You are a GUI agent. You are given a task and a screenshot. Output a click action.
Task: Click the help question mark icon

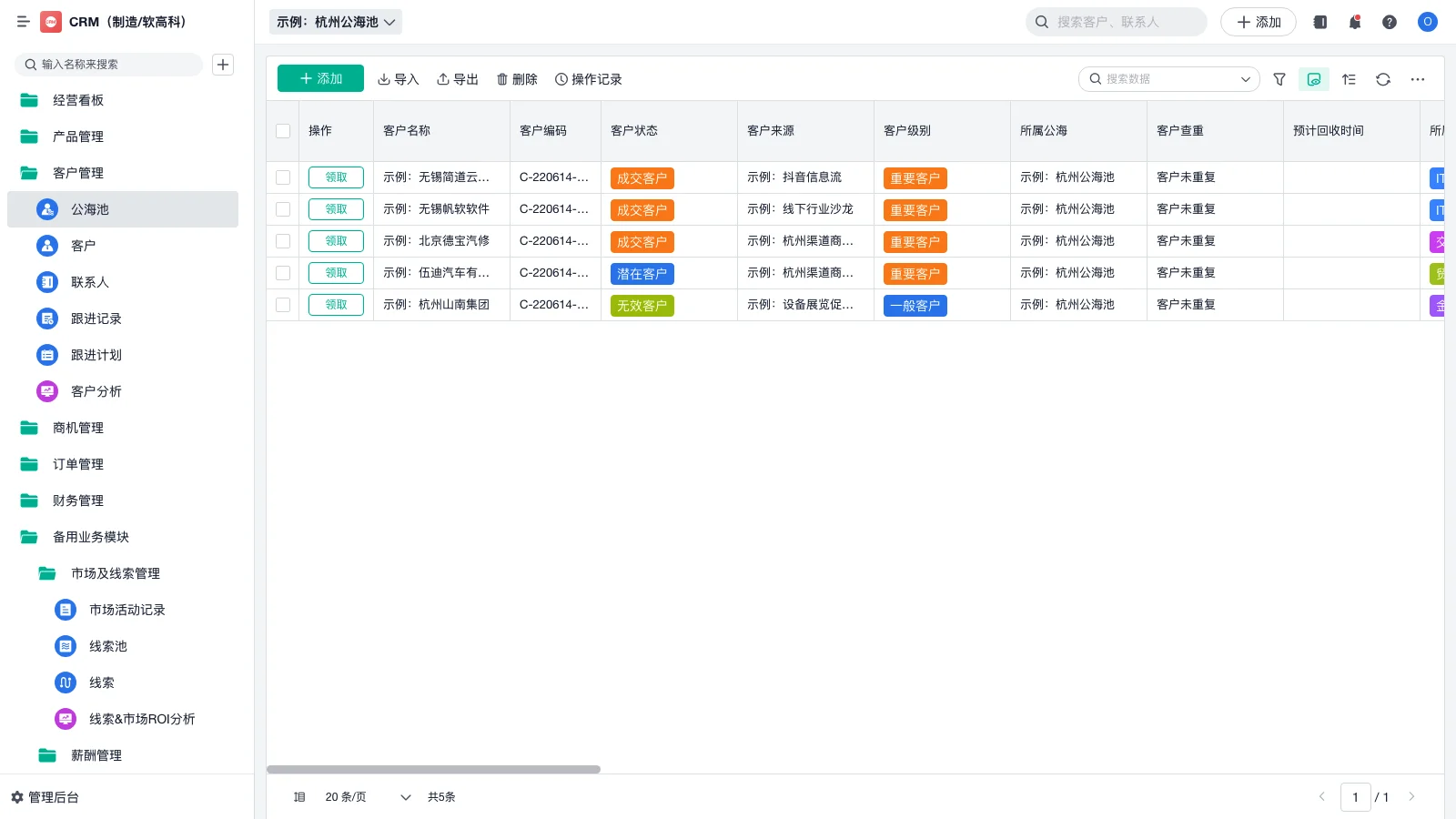coord(1389,22)
